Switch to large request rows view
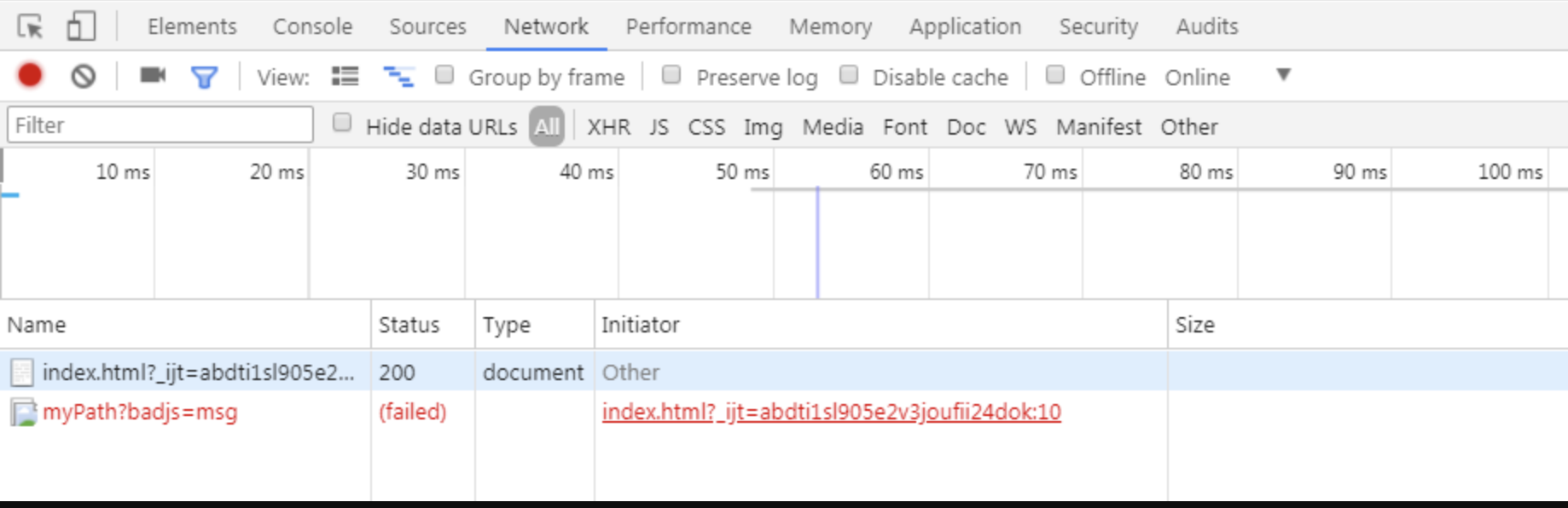The width and height of the screenshot is (1568, 508). click(x=345, y=77)
